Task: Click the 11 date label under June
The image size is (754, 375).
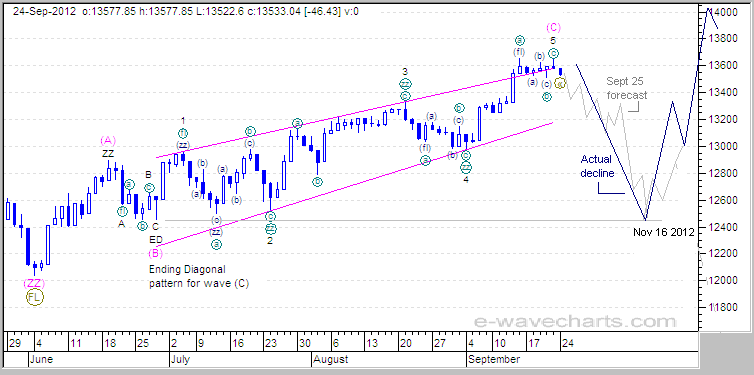Action: tap(75, 344)
